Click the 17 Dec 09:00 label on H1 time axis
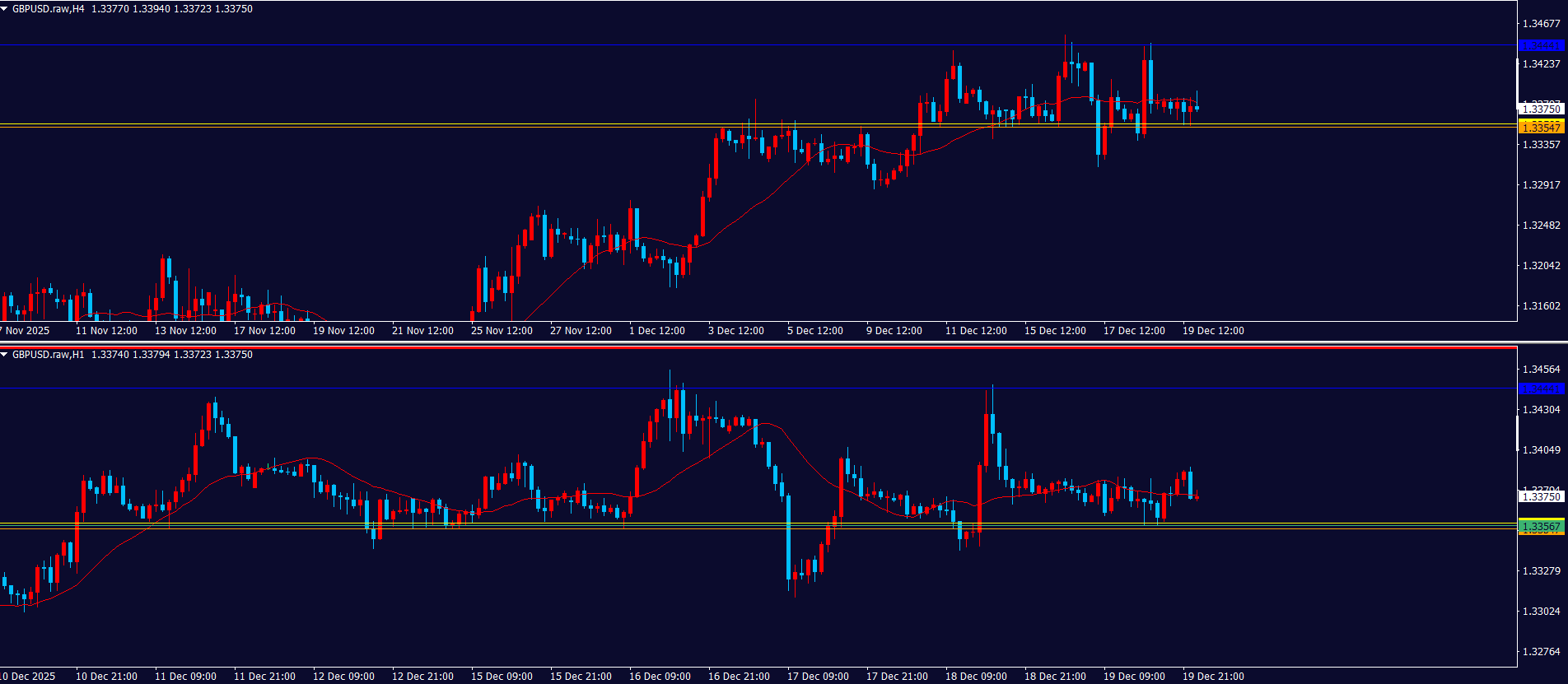The height and width of the screenshot is (684, 1568). 818,677
